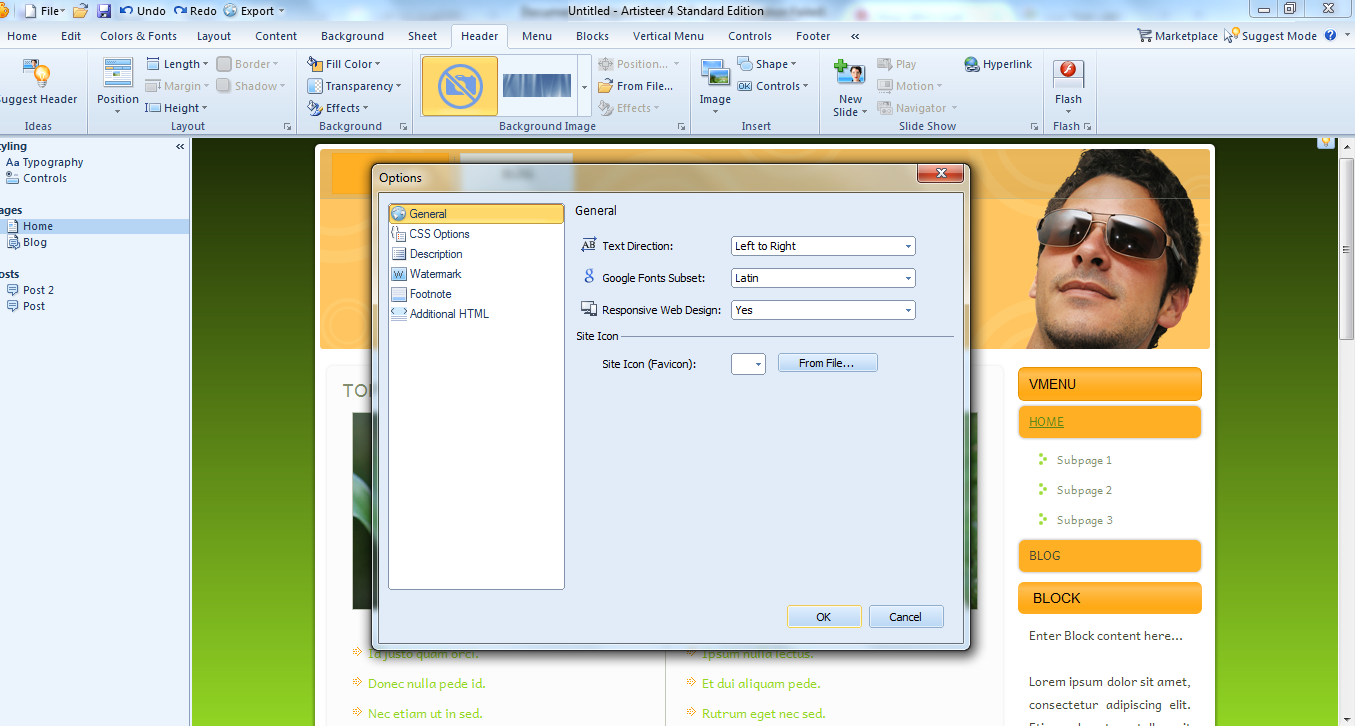Redo the last action
The height and width of the screenshot is (726, 1355).
pyautogui.click(x=194, y=11)
